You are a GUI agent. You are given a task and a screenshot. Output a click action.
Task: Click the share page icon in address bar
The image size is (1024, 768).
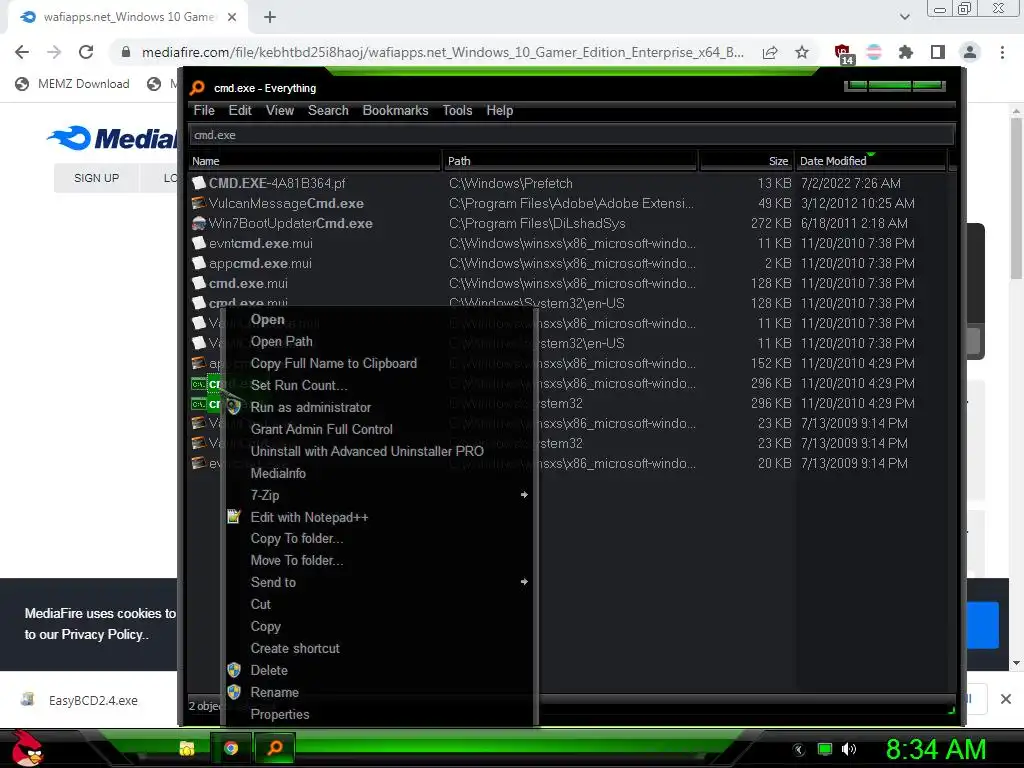(770, 52)
